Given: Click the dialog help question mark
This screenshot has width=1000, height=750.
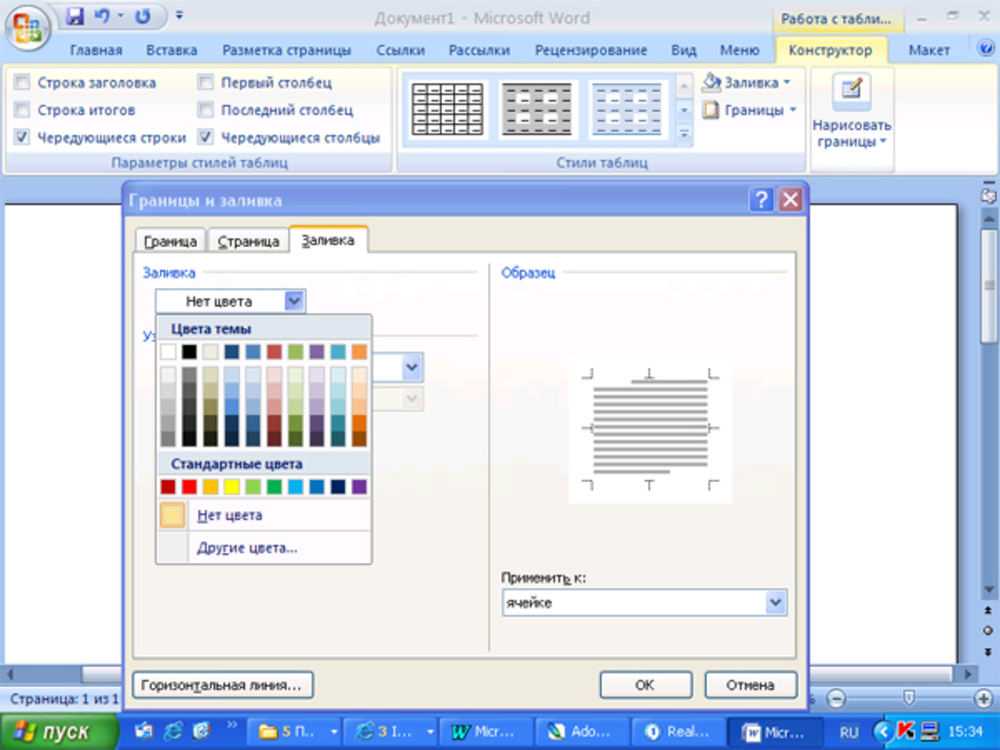Looking at the screenshot, I should pos(761,200).
